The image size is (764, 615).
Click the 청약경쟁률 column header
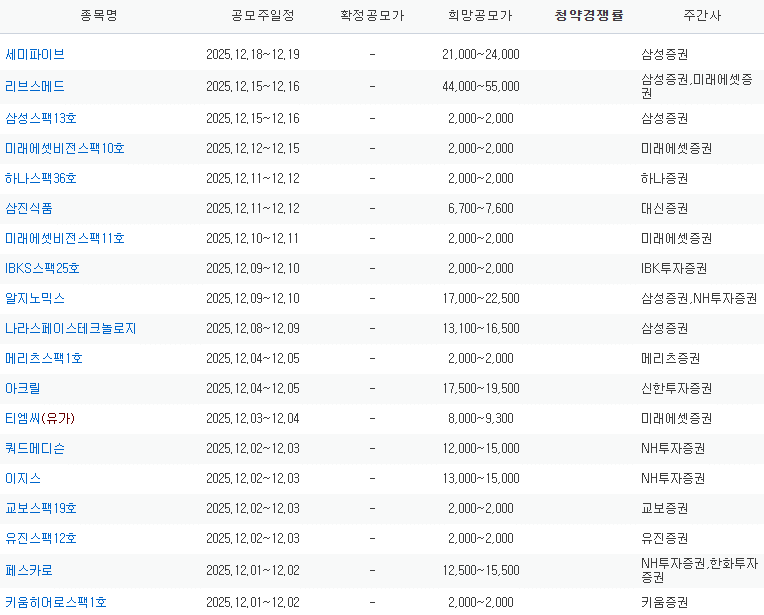[x=589, y=16]
